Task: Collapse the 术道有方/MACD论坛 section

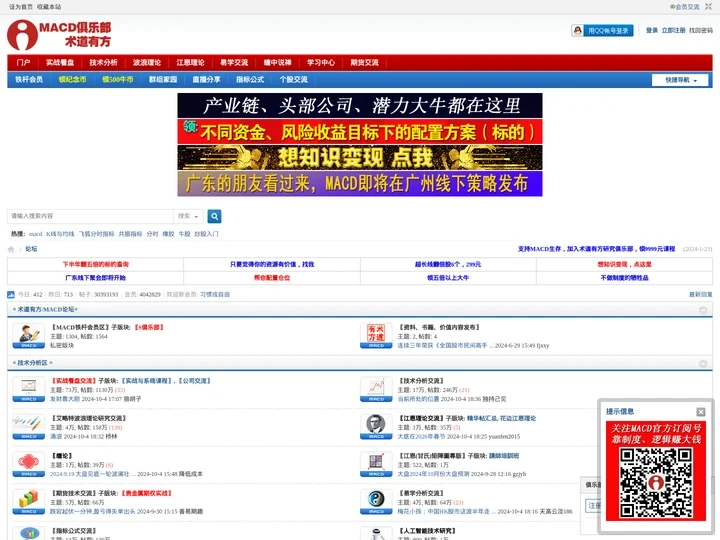Action: click(703, 310)
